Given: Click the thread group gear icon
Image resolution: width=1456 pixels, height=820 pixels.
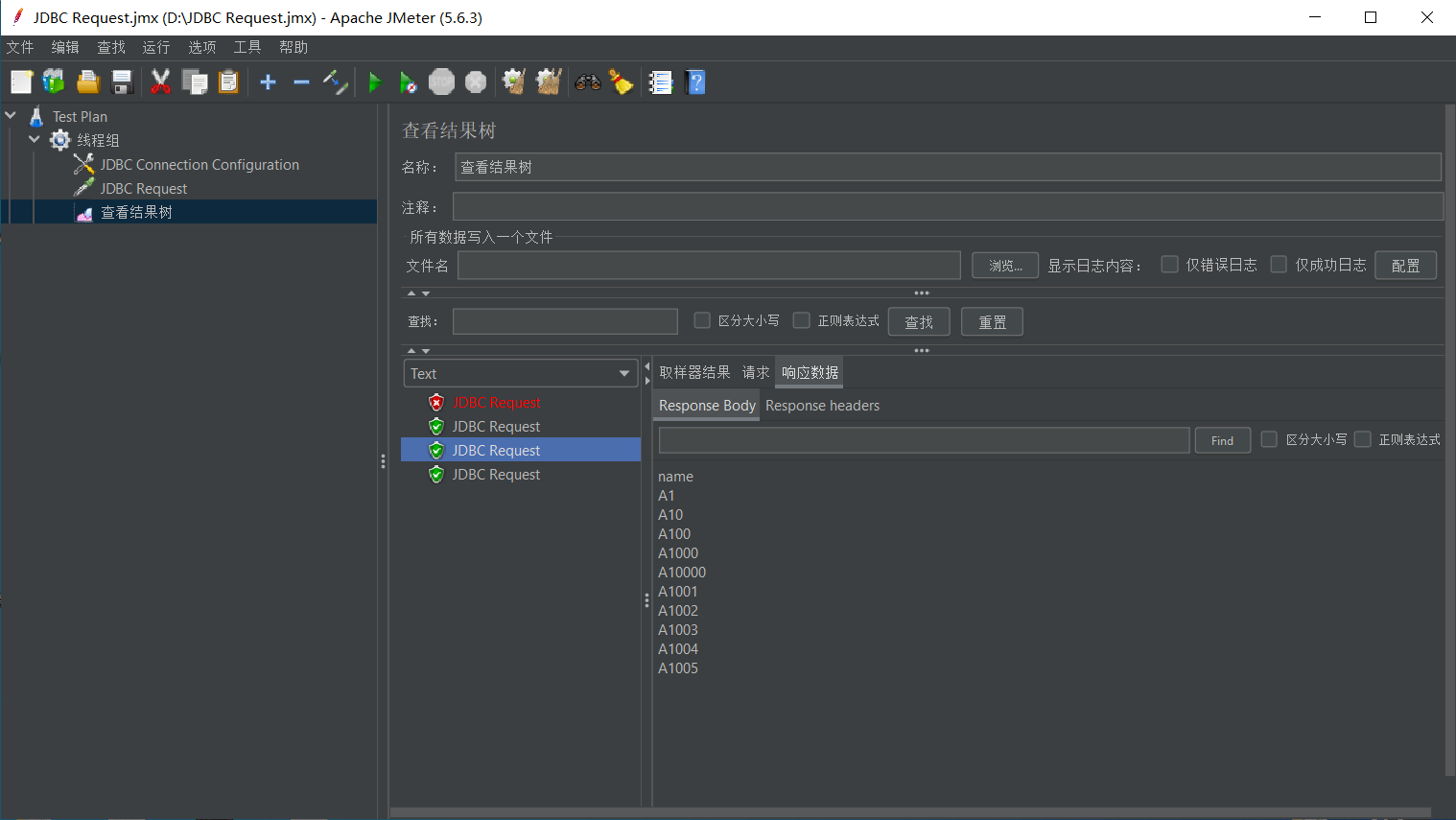Looking at the screenshot, I should (60, 140).
